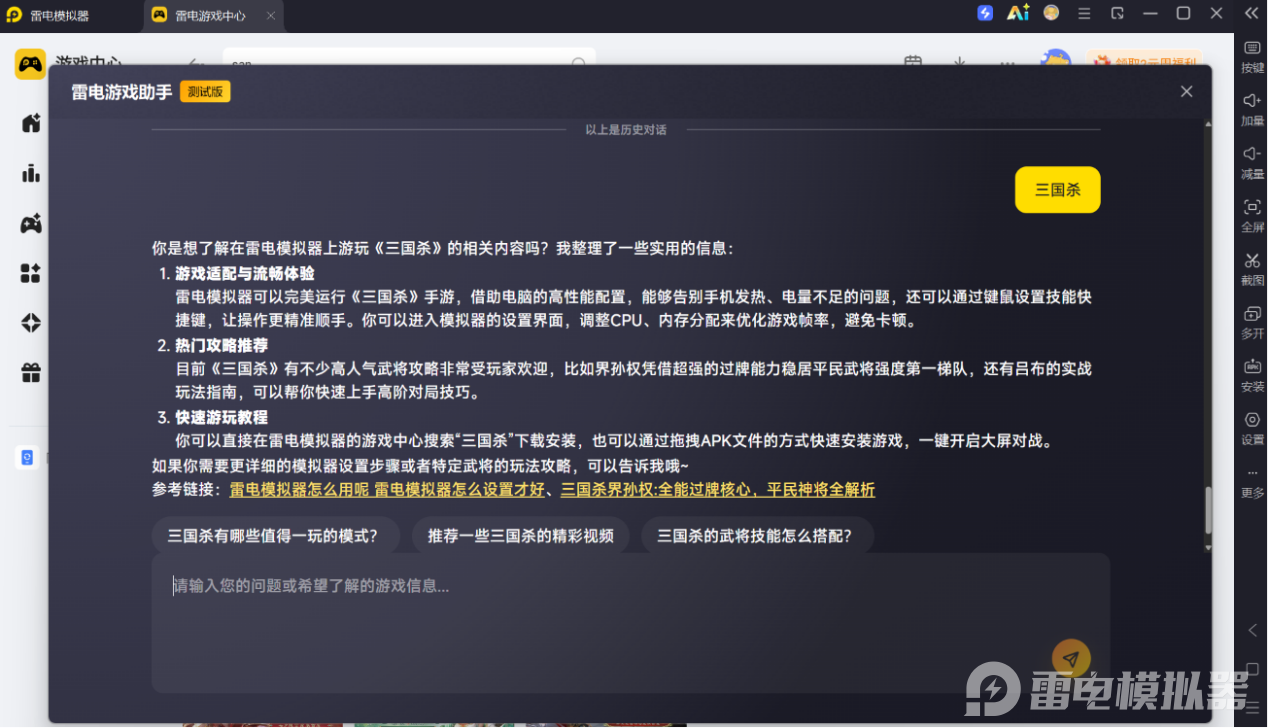Open the home icon in left sidebar
Viewport: 1268px width, 728px height.
click(x=31, y=123)
